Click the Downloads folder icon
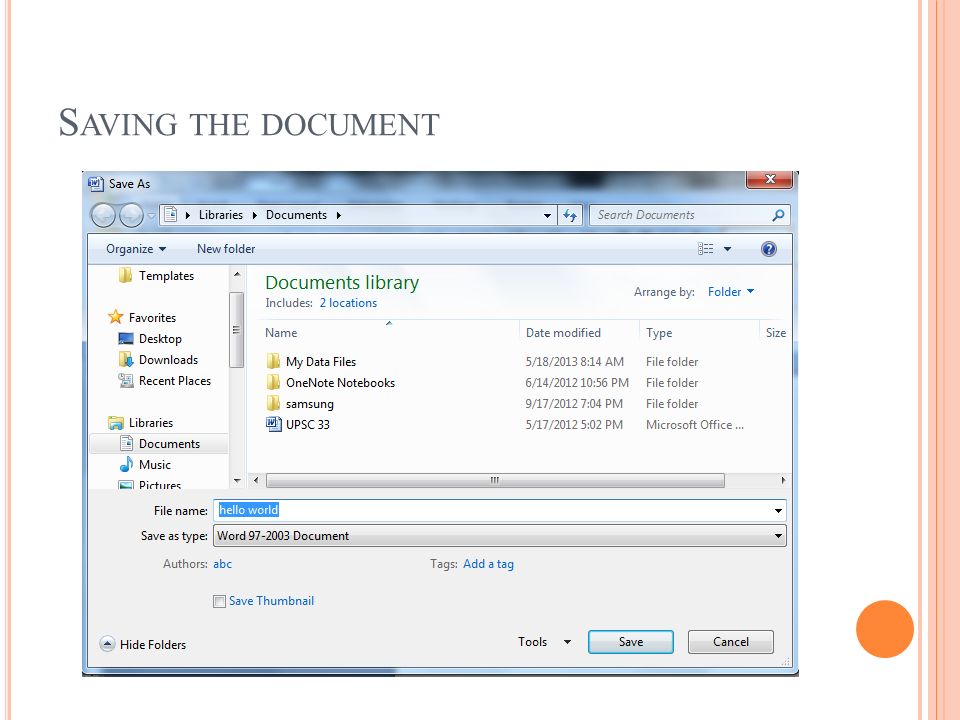Viewport: 960px width, 720px height. click(126, 359)
